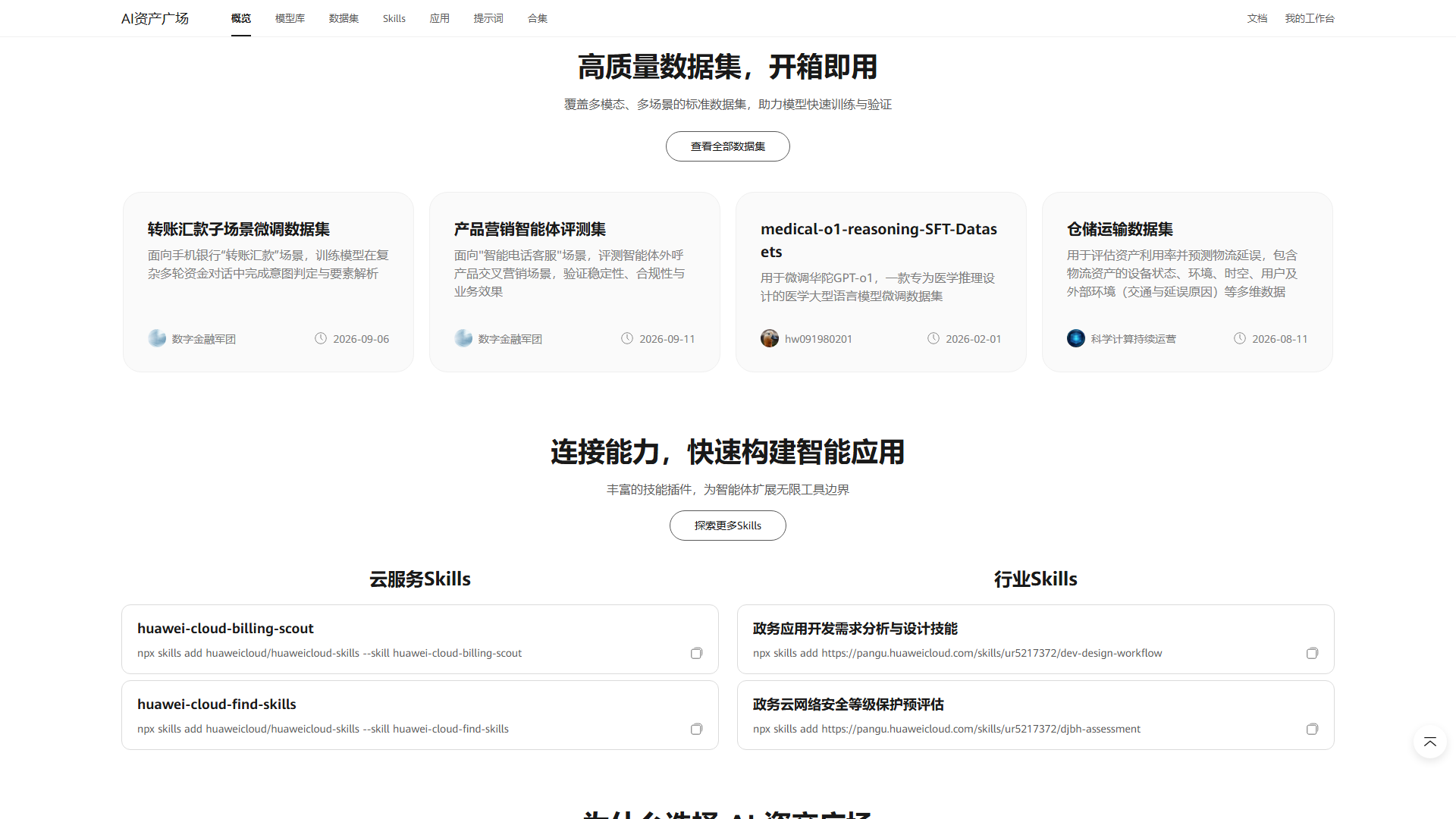1456x819 pixels.
Task: Click the 行业Skills heading
Action: click(x=1036, y=579)
